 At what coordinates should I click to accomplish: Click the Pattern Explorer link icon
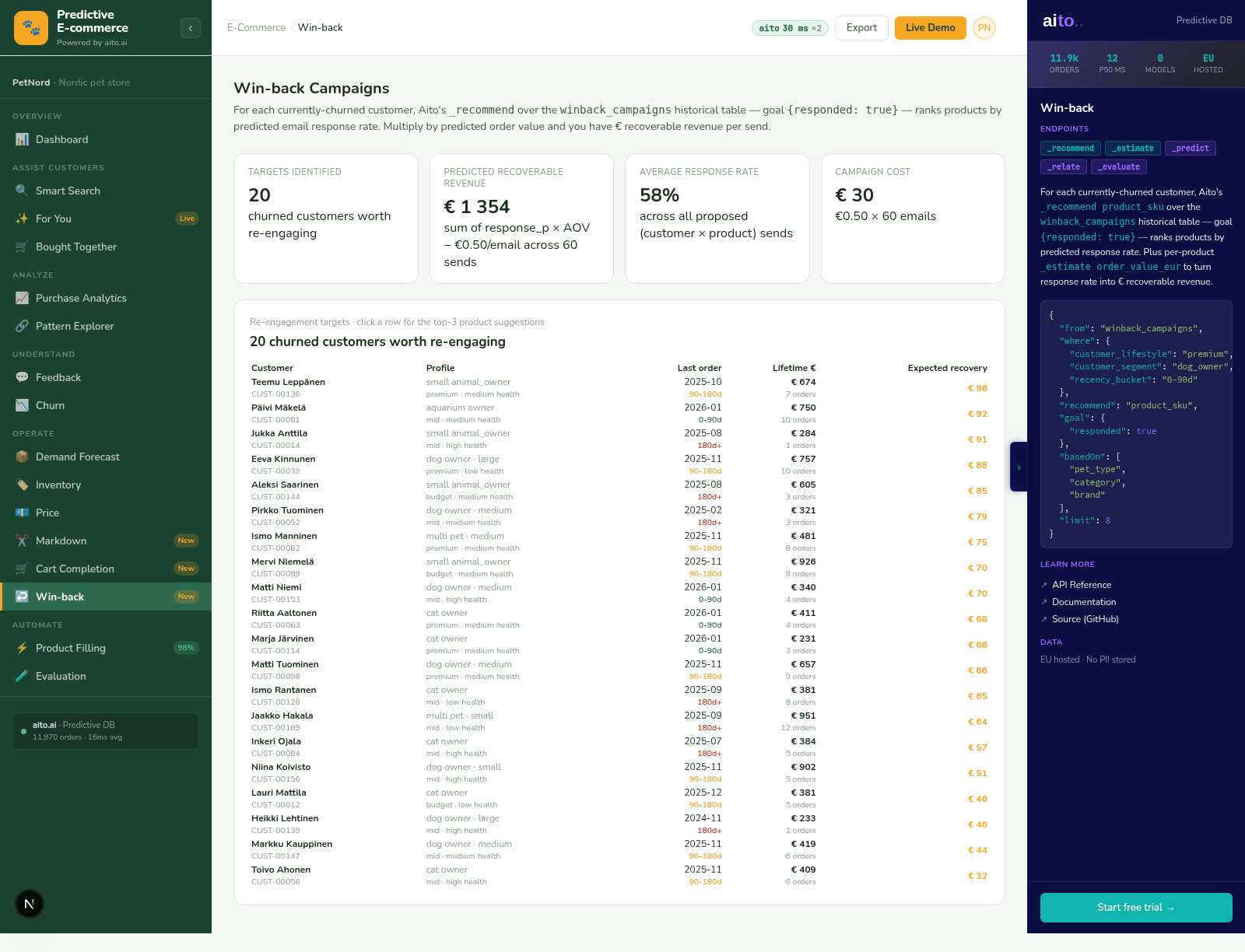[x=22, y=326]
